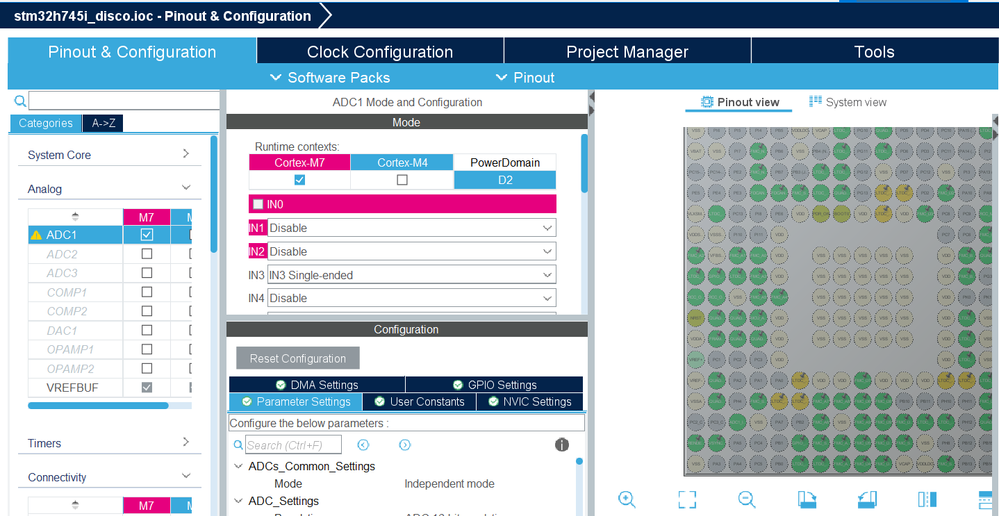Collapse the ADCs_Common_Settings group

pos(238,466)
